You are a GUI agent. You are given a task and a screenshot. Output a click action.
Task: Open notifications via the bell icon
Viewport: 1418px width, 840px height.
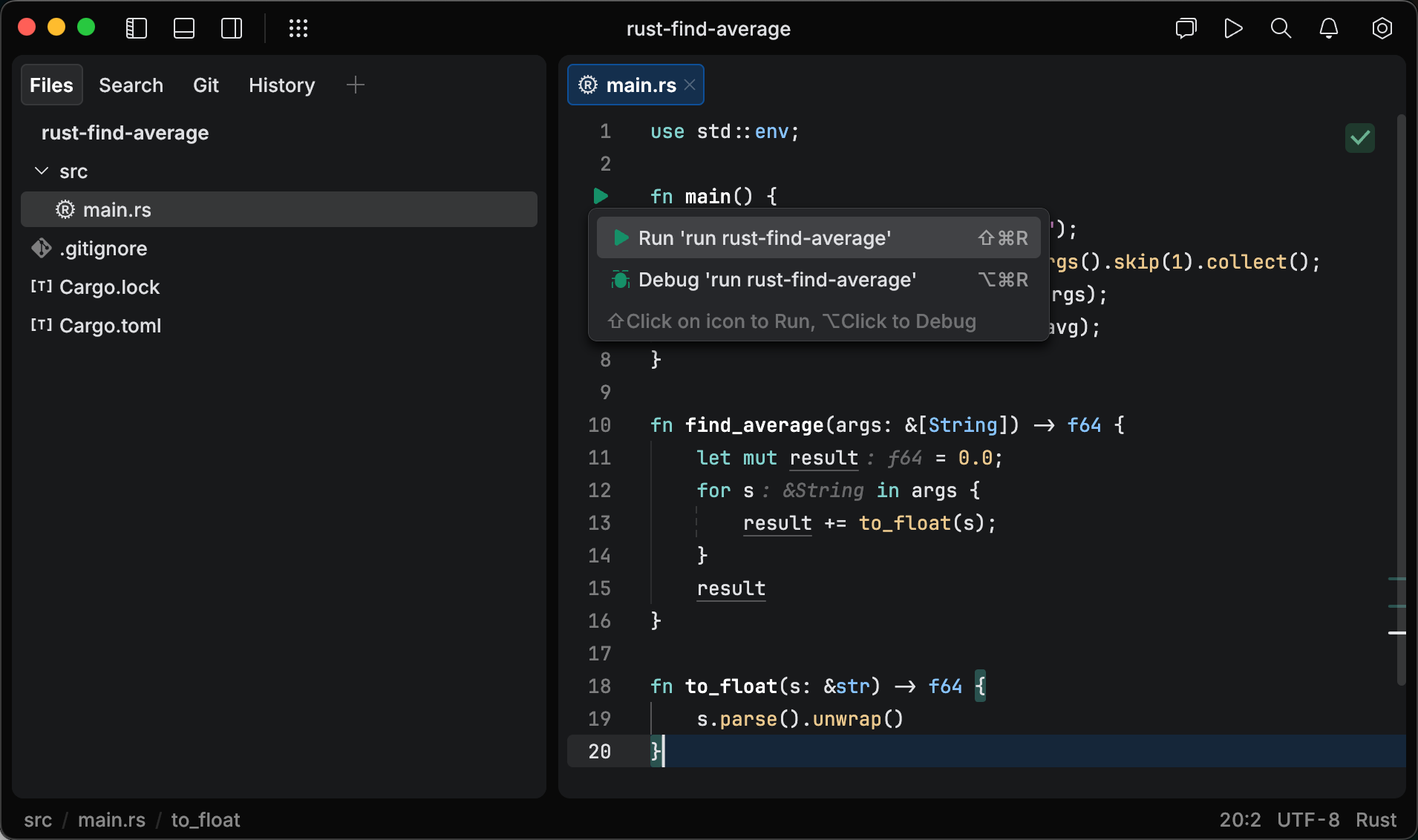click(x=1328, y=28)
